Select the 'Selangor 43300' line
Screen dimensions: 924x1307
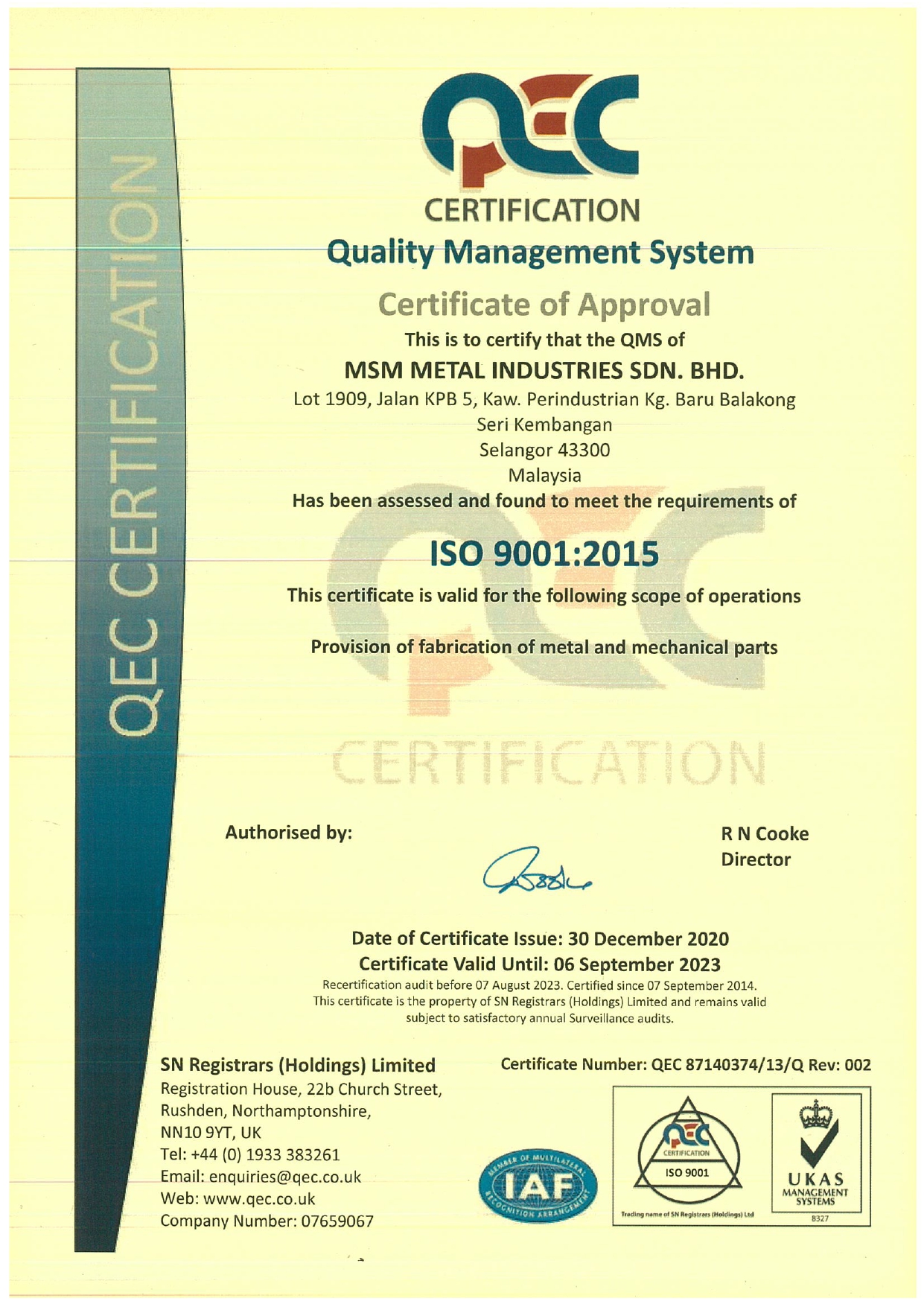coord(544,450)
